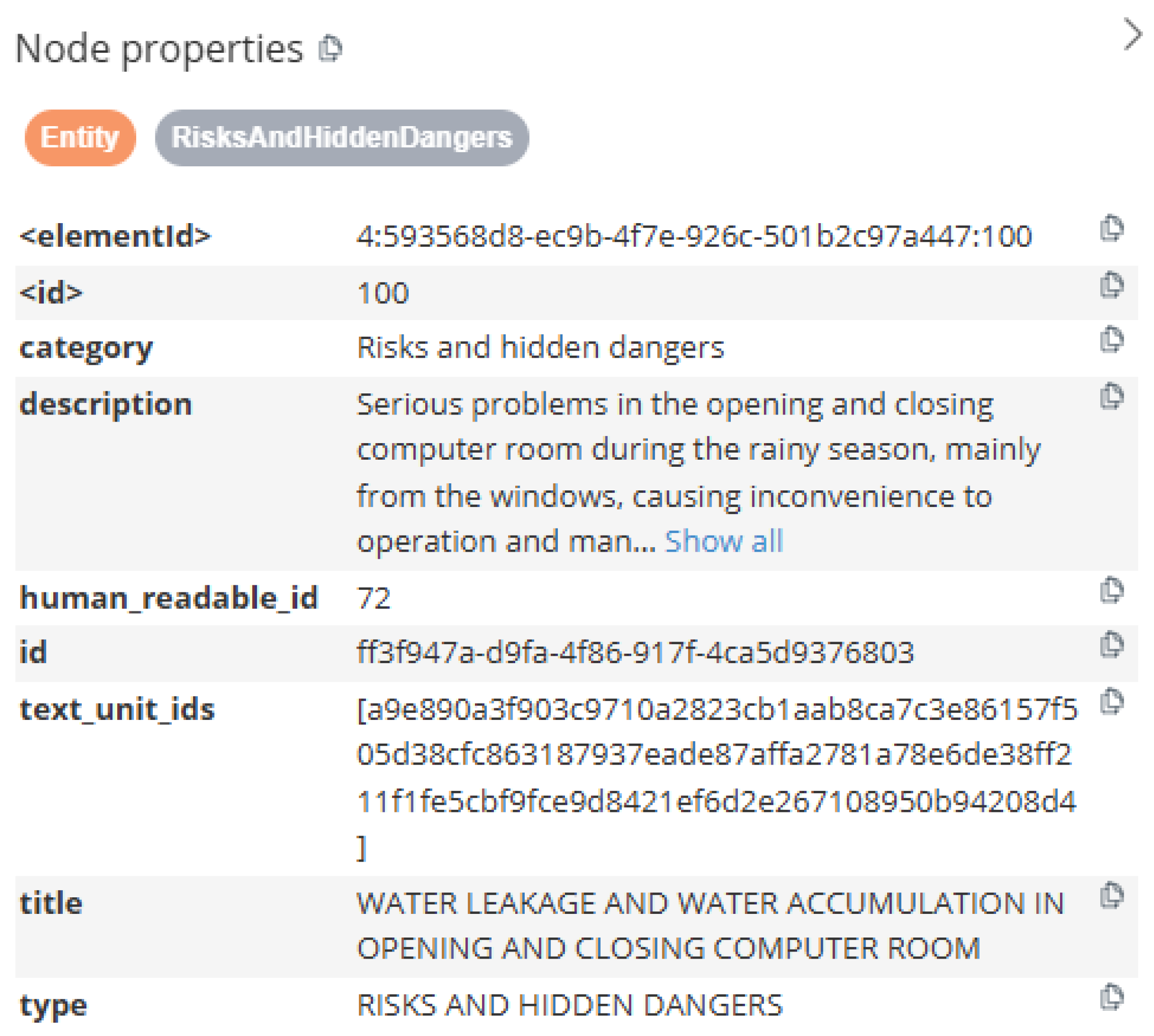This screenshot has height=1036, width=1154.
Task: Click Show all to expand description
Action: pos(724,541)
